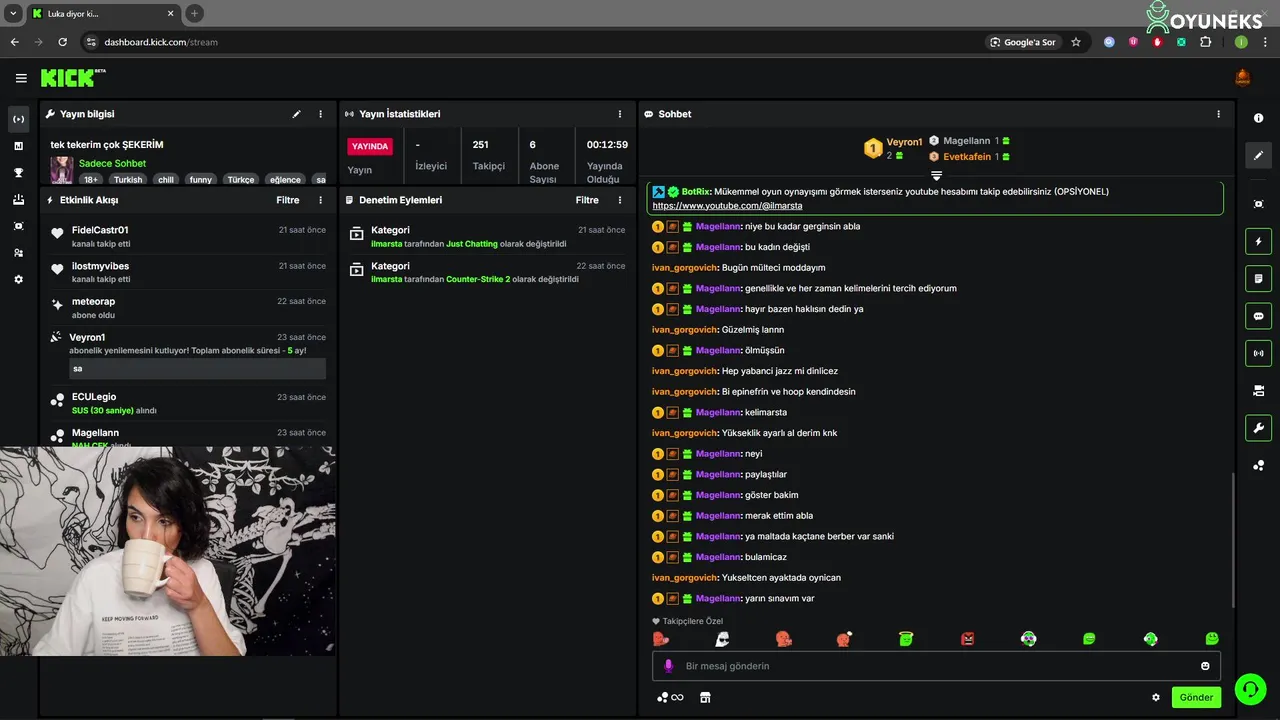Image resolution: width=1280 pixels, height=720 pixels.
Task: Click the purple microphone icon in message box
Action: coord(669,666)
